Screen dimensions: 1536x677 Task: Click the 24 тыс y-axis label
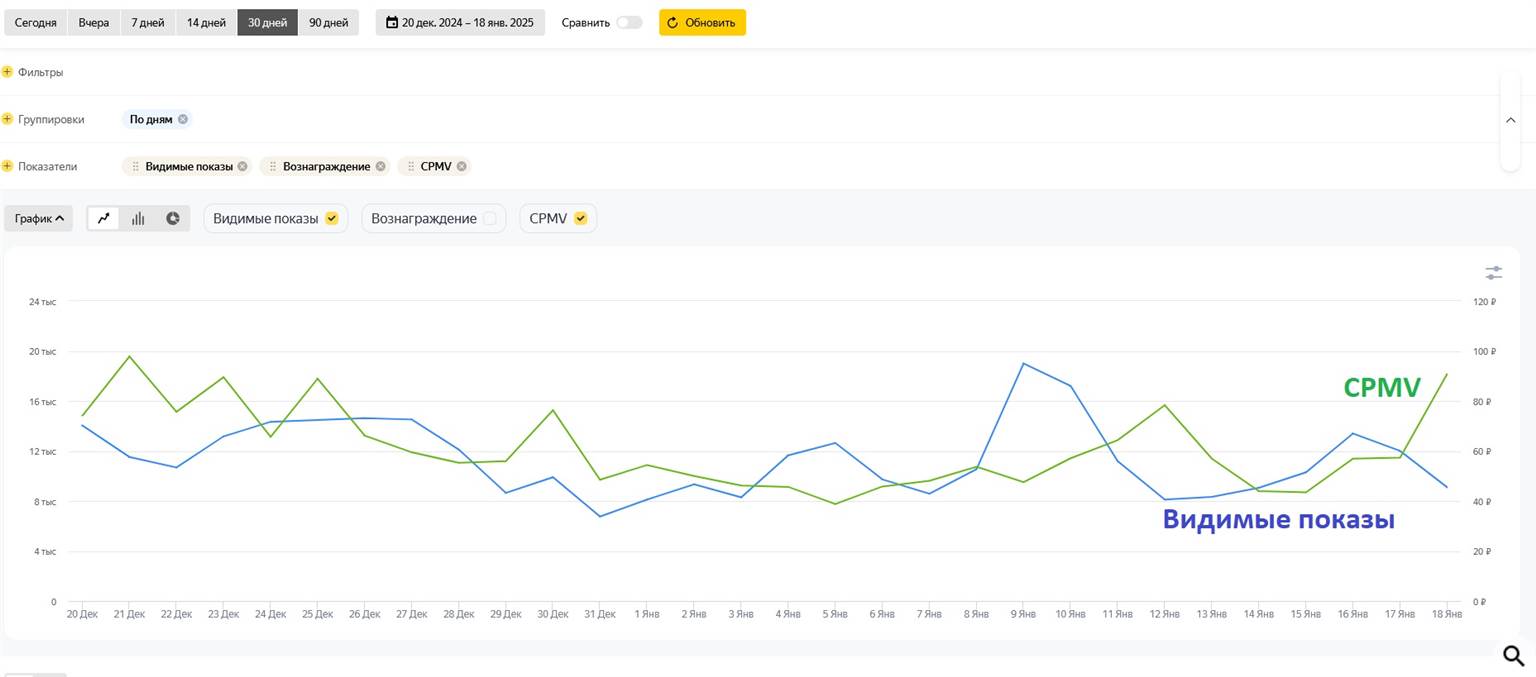pyautogui.click(x=41, y=301)
